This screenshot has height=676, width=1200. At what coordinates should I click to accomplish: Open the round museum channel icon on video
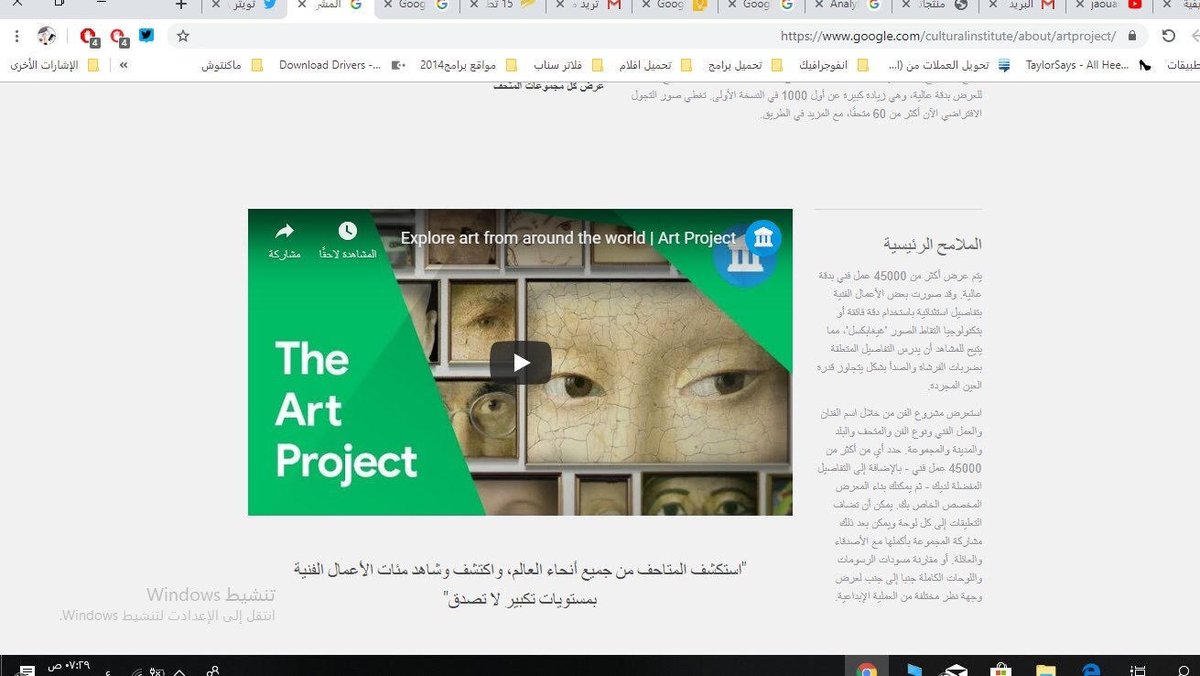[x=763, y=238]
